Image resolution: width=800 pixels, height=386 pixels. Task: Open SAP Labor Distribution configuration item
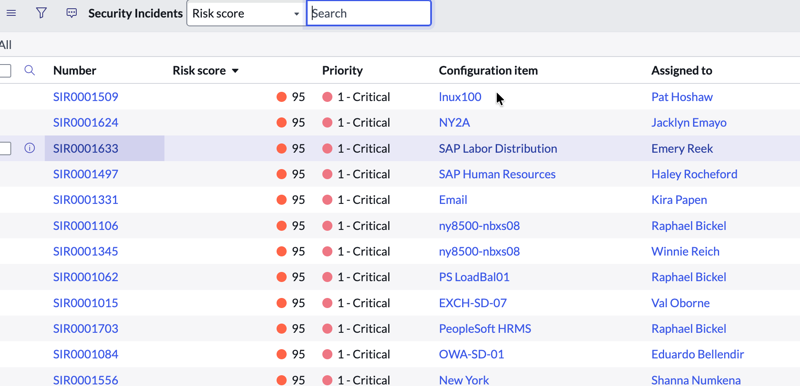pyautogui.click(x=498, y=148)
